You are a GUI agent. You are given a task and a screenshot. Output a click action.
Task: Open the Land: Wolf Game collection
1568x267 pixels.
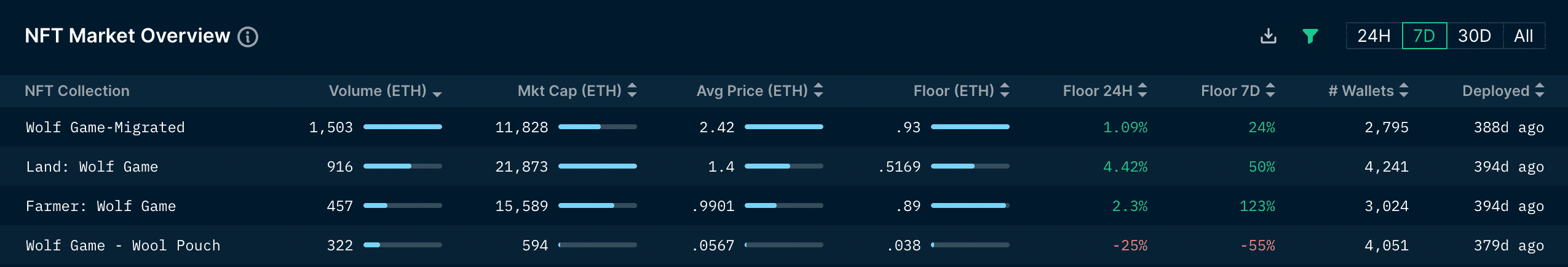pos(92,167)
